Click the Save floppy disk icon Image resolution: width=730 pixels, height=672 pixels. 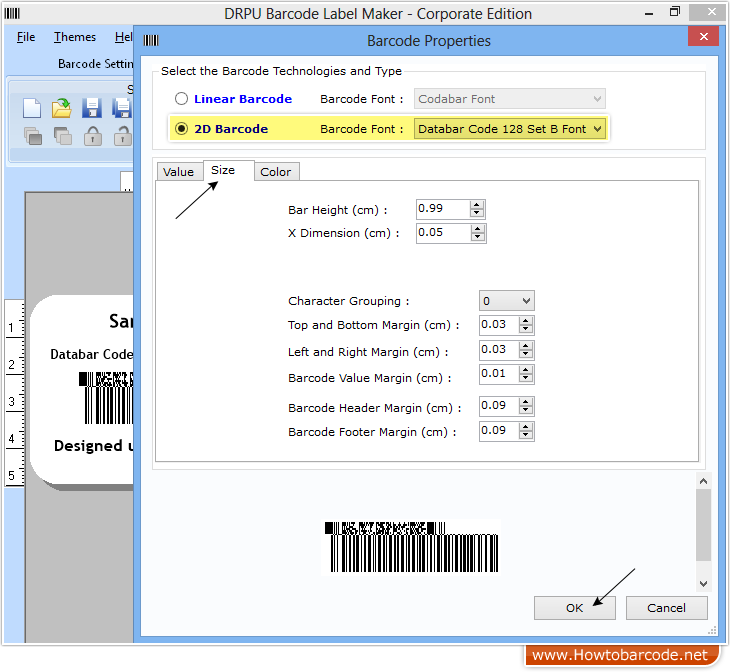coord(92,108)
